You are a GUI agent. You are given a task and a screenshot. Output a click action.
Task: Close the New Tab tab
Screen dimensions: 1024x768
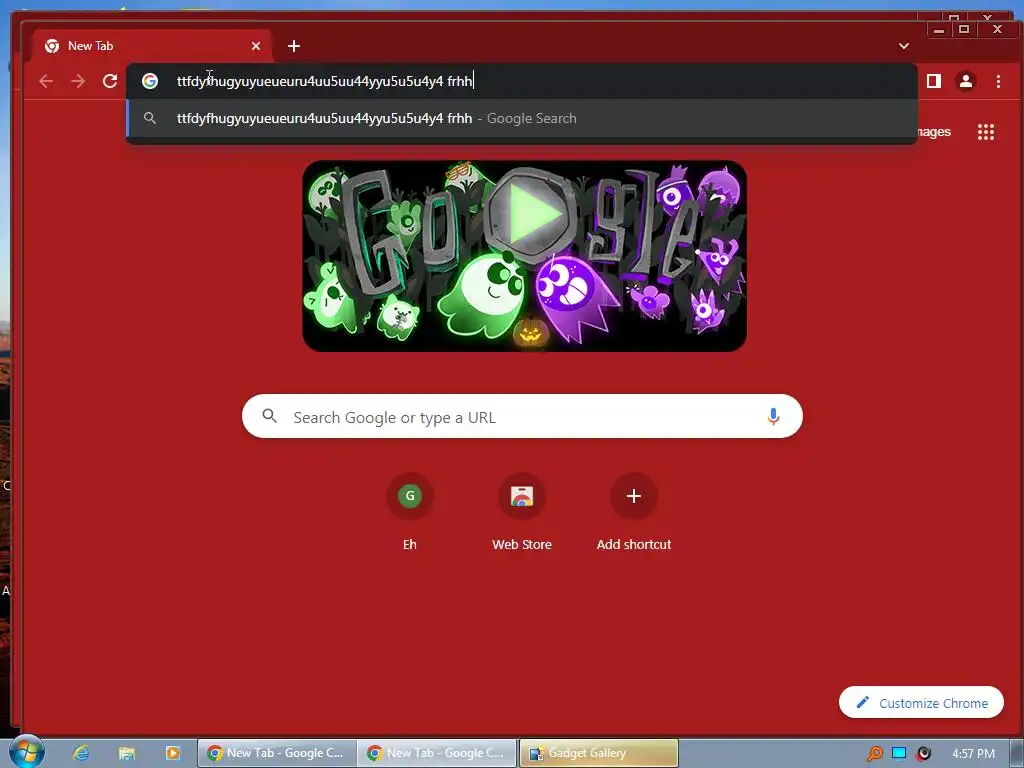pyautogui.click(x=256, y=46)
